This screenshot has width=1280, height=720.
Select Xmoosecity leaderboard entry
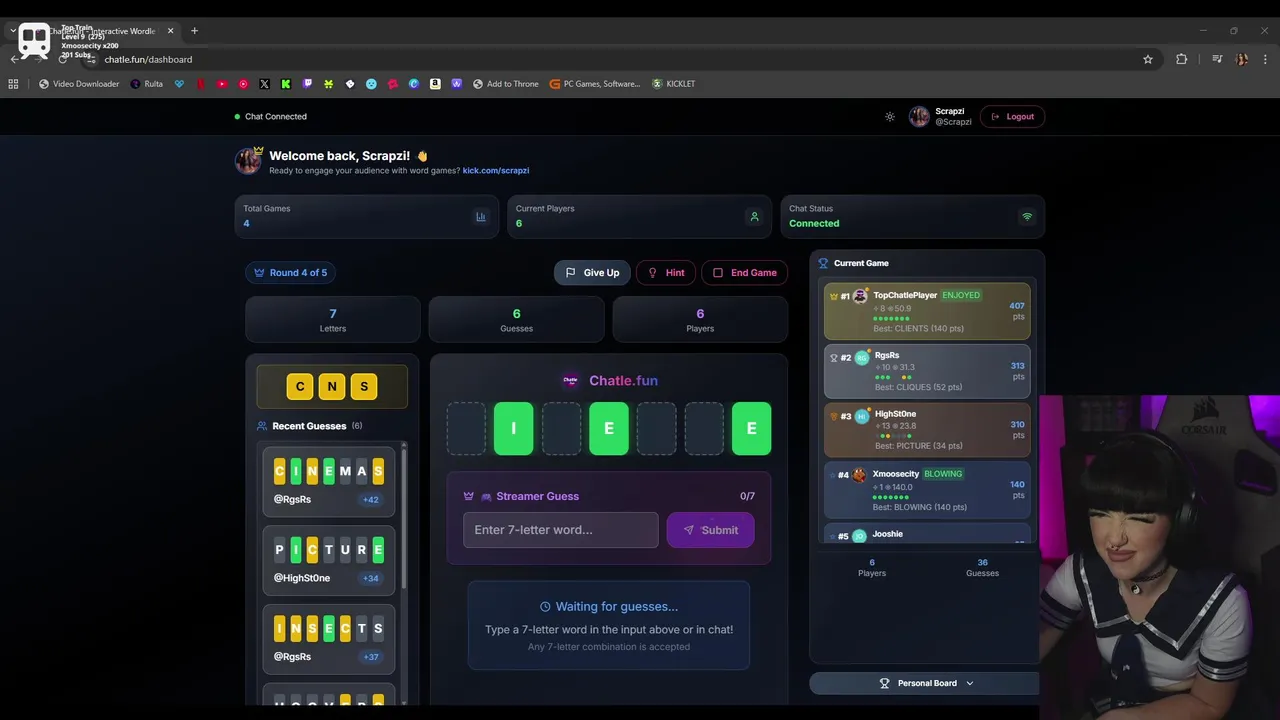(x=927, y=490)
